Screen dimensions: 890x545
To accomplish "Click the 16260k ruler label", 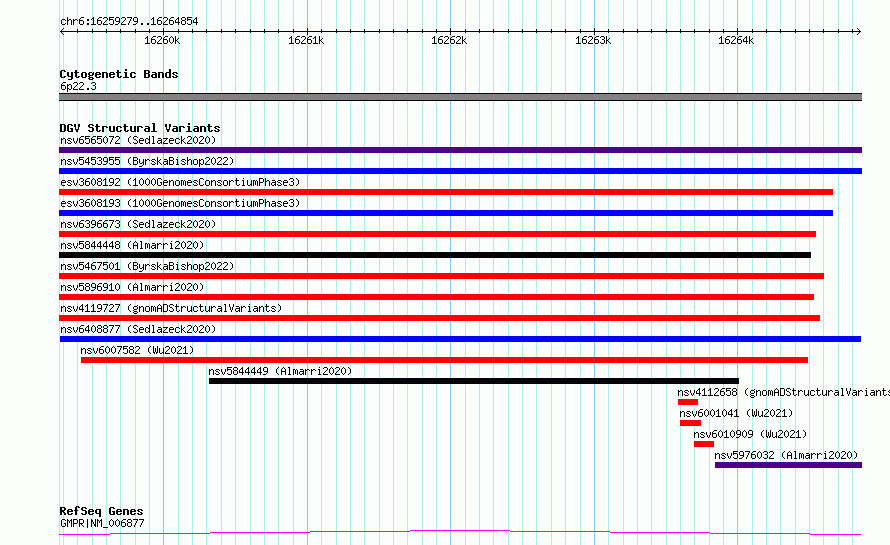I will tap(162, 40).
